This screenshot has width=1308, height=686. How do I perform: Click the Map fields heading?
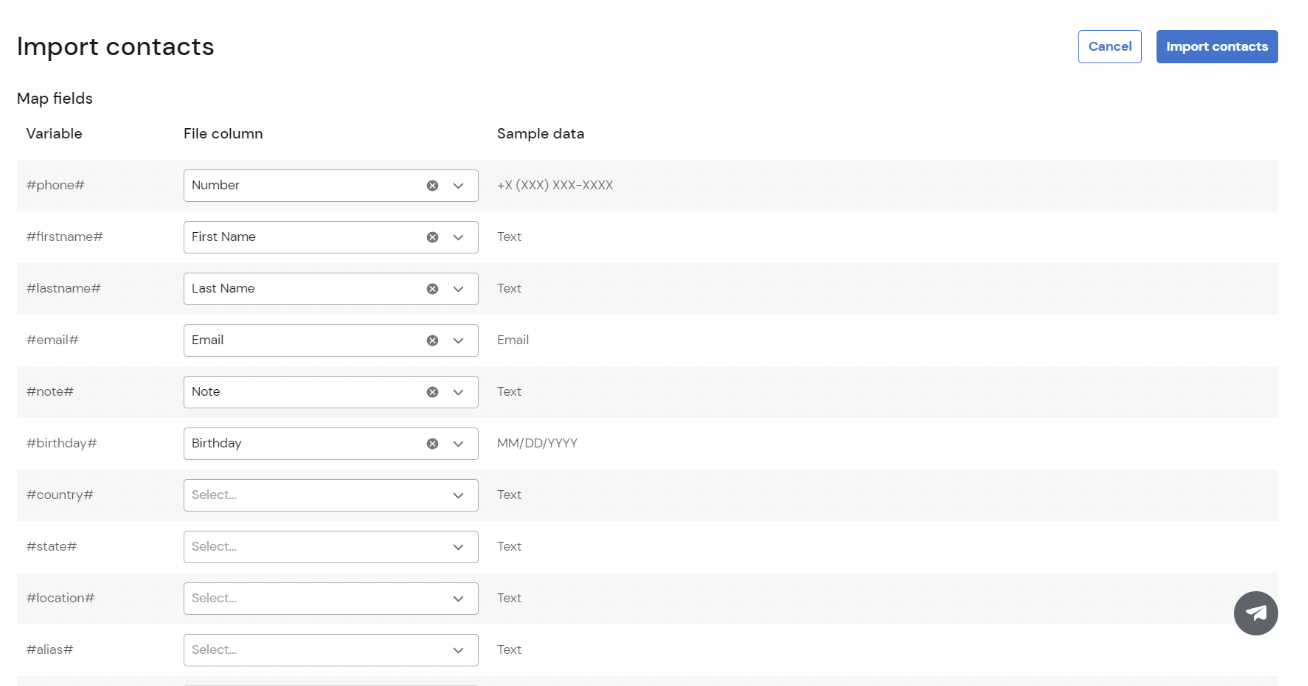pyautogui.click(x=54, y=98)
